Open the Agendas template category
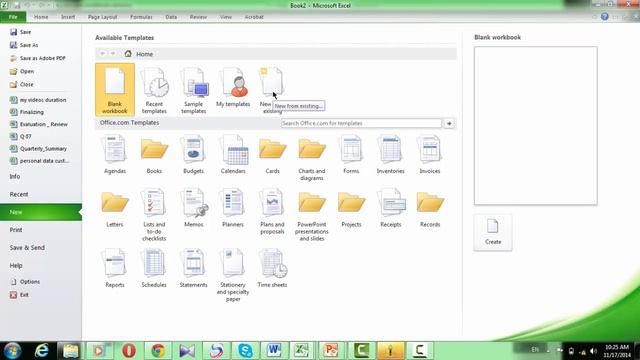The width and height of the screenshot is (640, 360). point(115,154)
